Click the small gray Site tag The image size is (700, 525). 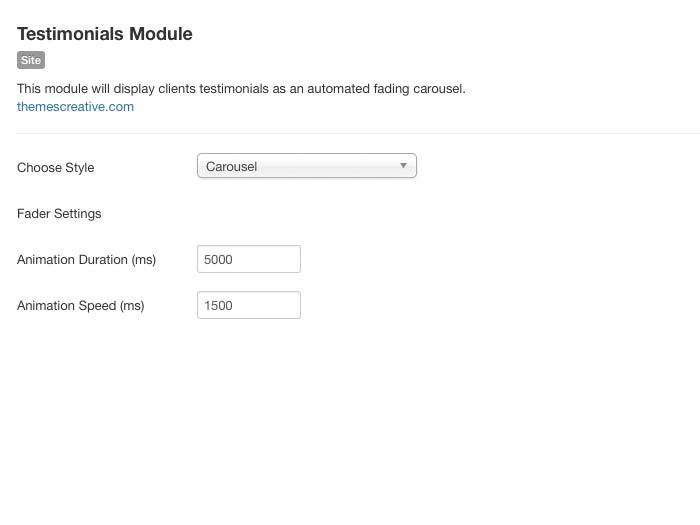[31, 60]
